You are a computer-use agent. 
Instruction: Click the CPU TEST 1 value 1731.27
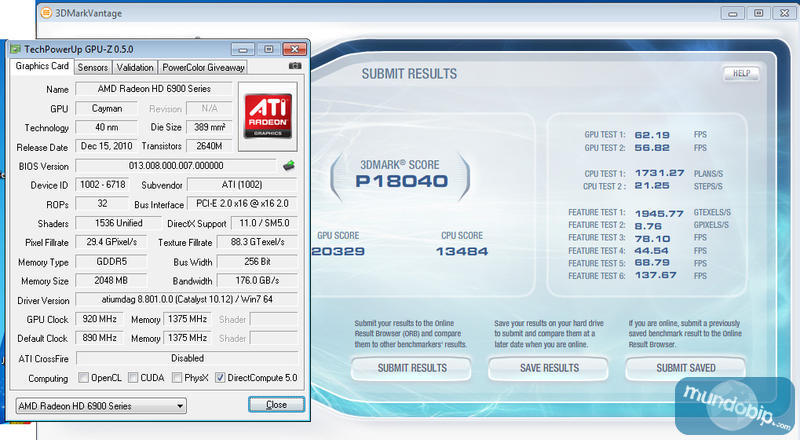click(x=660, y=173)
